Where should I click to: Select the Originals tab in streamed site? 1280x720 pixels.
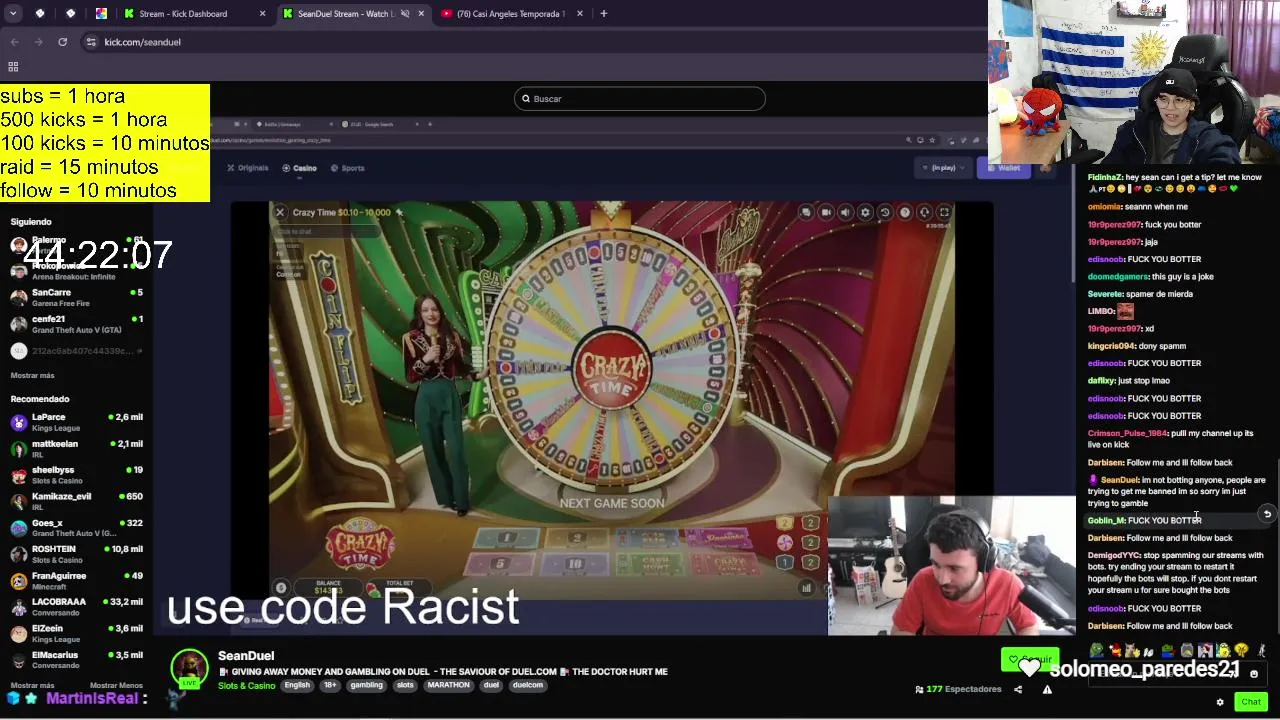pyautogui.click(x=247, y=168)
